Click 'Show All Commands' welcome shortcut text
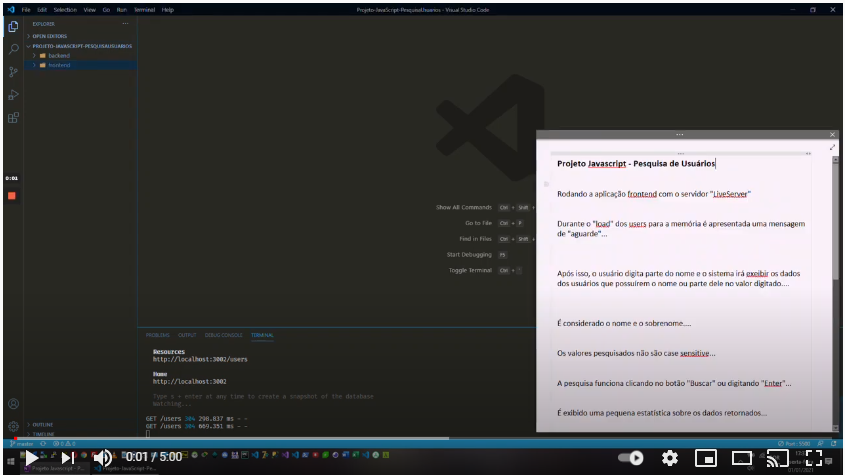This screenshot has width=845, height=475. (x=463, y=208)
